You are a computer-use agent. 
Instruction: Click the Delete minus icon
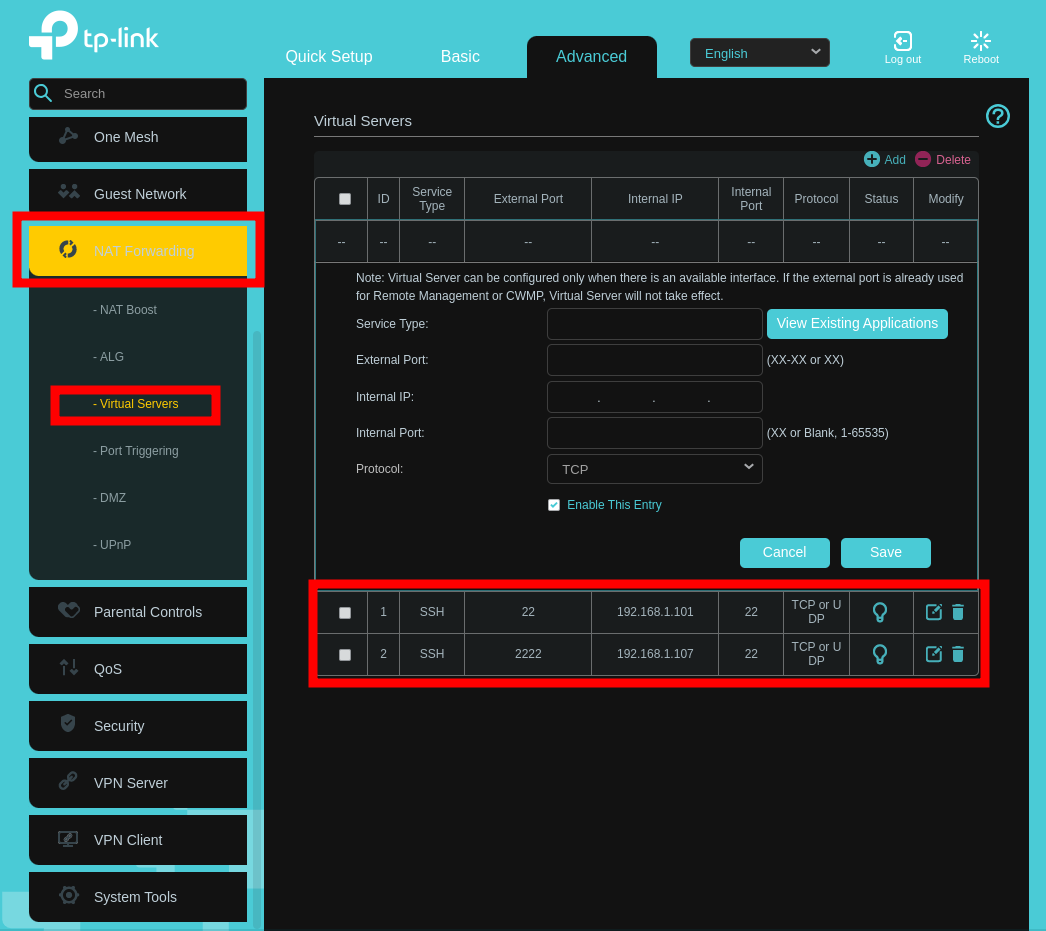pyautogui.click(x=923, y=159)
